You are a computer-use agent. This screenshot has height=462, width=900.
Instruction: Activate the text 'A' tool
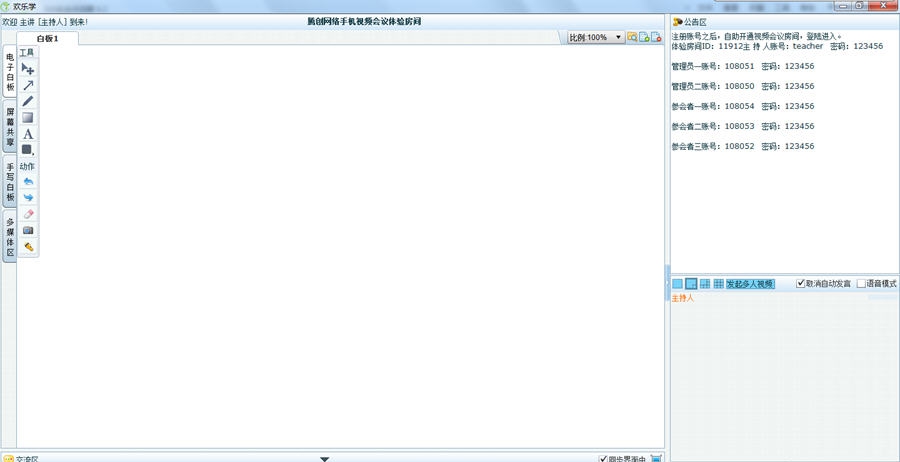[x=28, y=134]
